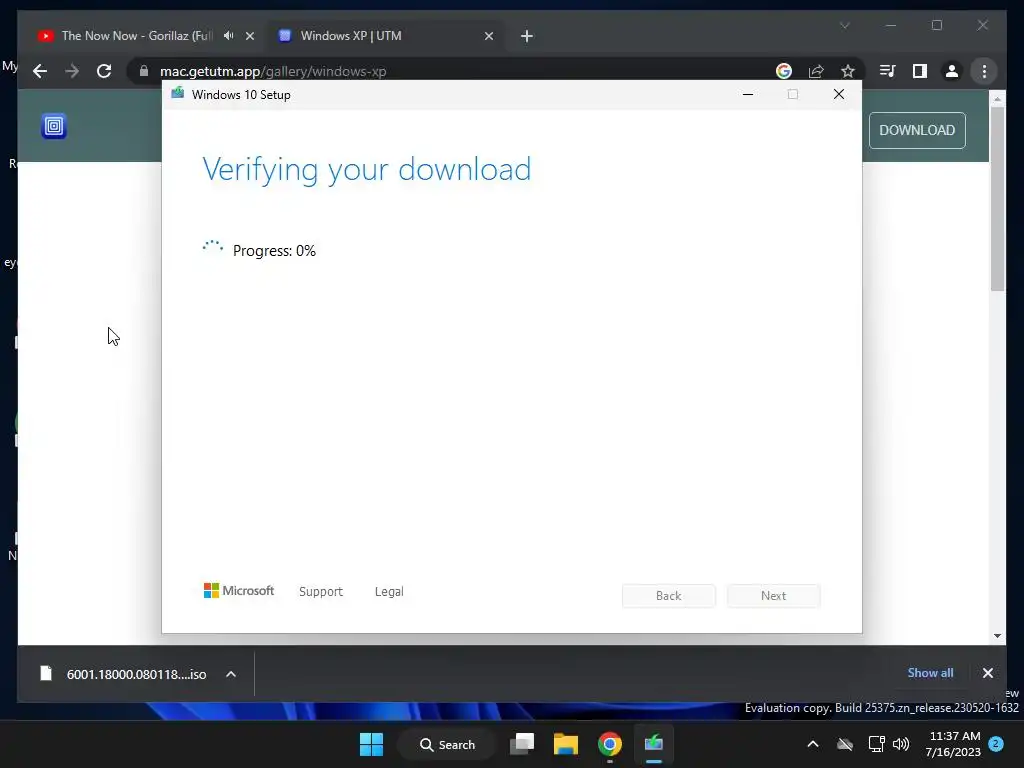Open Chrome three-dot menu
This screenshot has height=768, width=1024.
(984, 71)
